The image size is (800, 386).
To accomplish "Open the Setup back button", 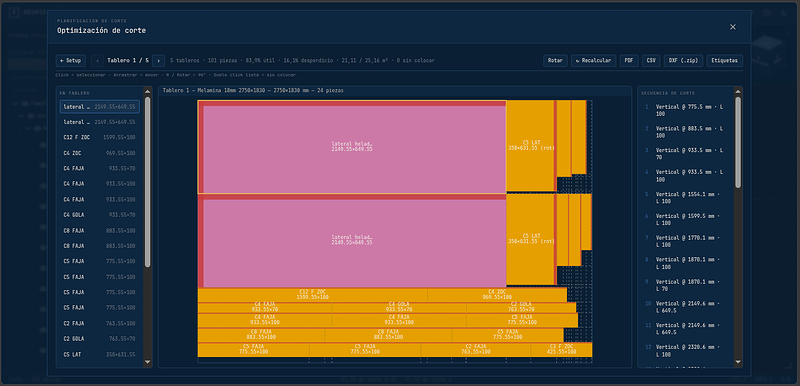I will (x=71, y=61).
